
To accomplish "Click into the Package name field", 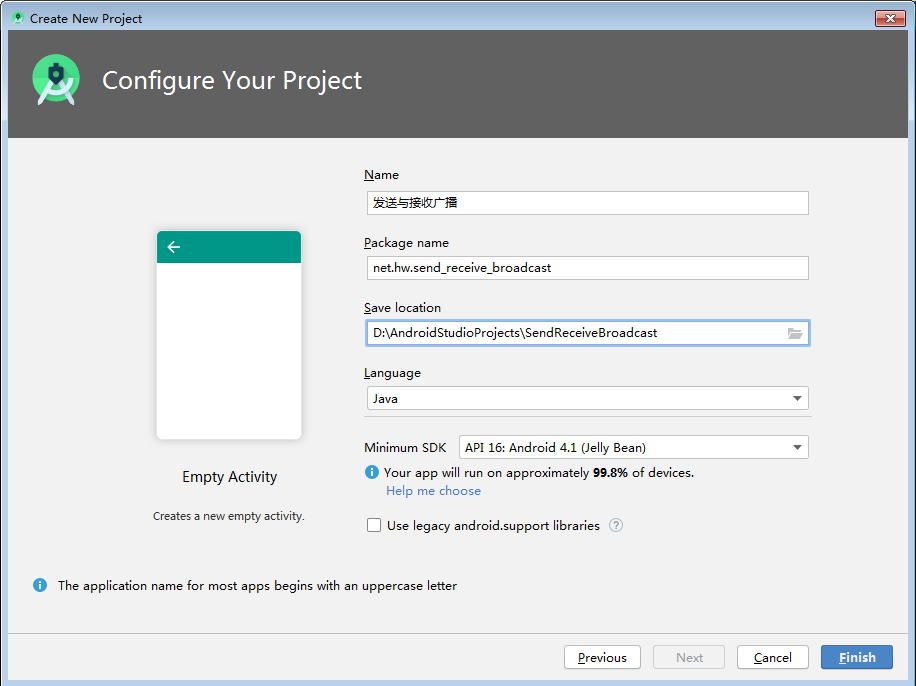I will (588, 268).
